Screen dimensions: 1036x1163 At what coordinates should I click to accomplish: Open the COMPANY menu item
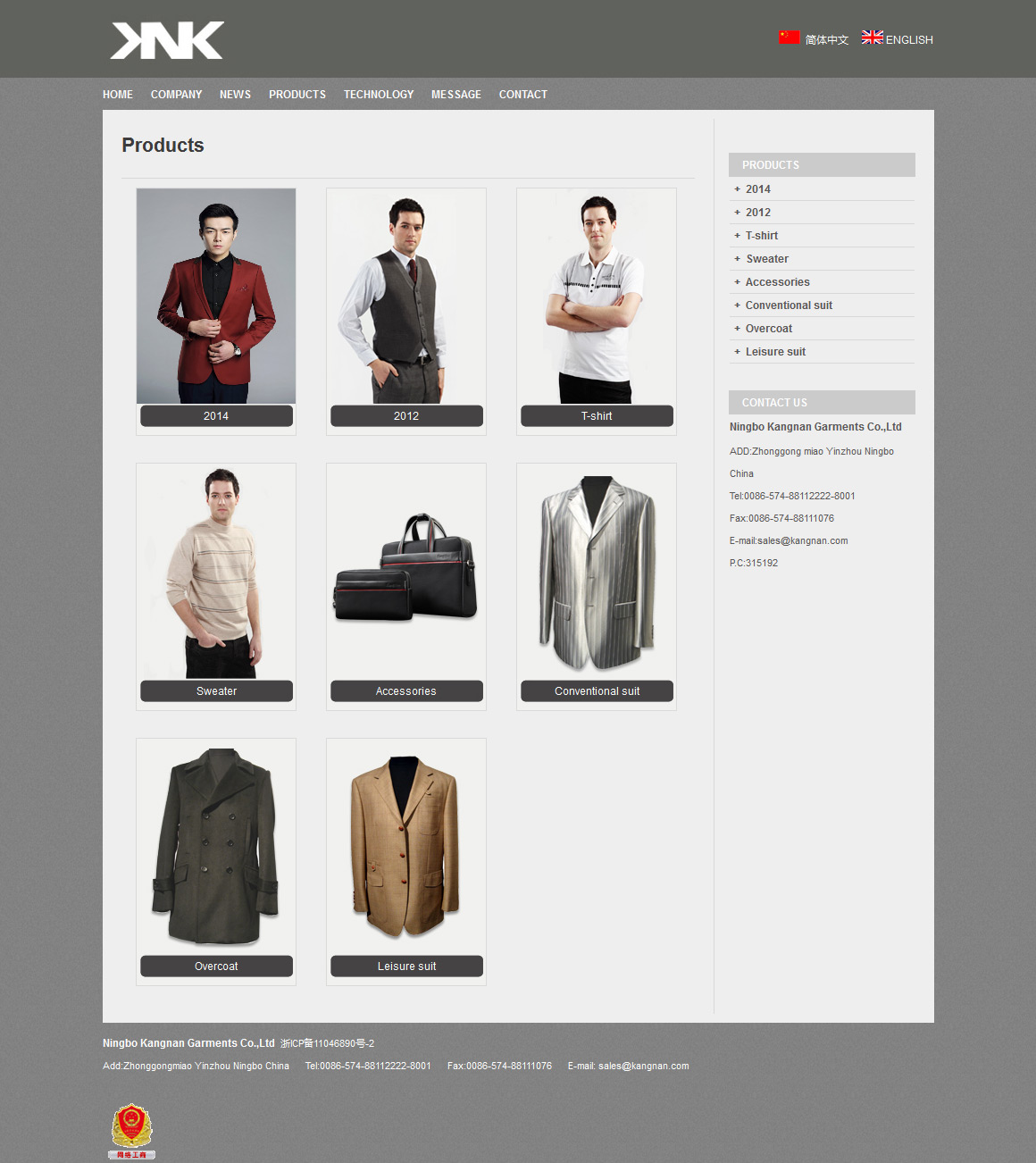176,95
